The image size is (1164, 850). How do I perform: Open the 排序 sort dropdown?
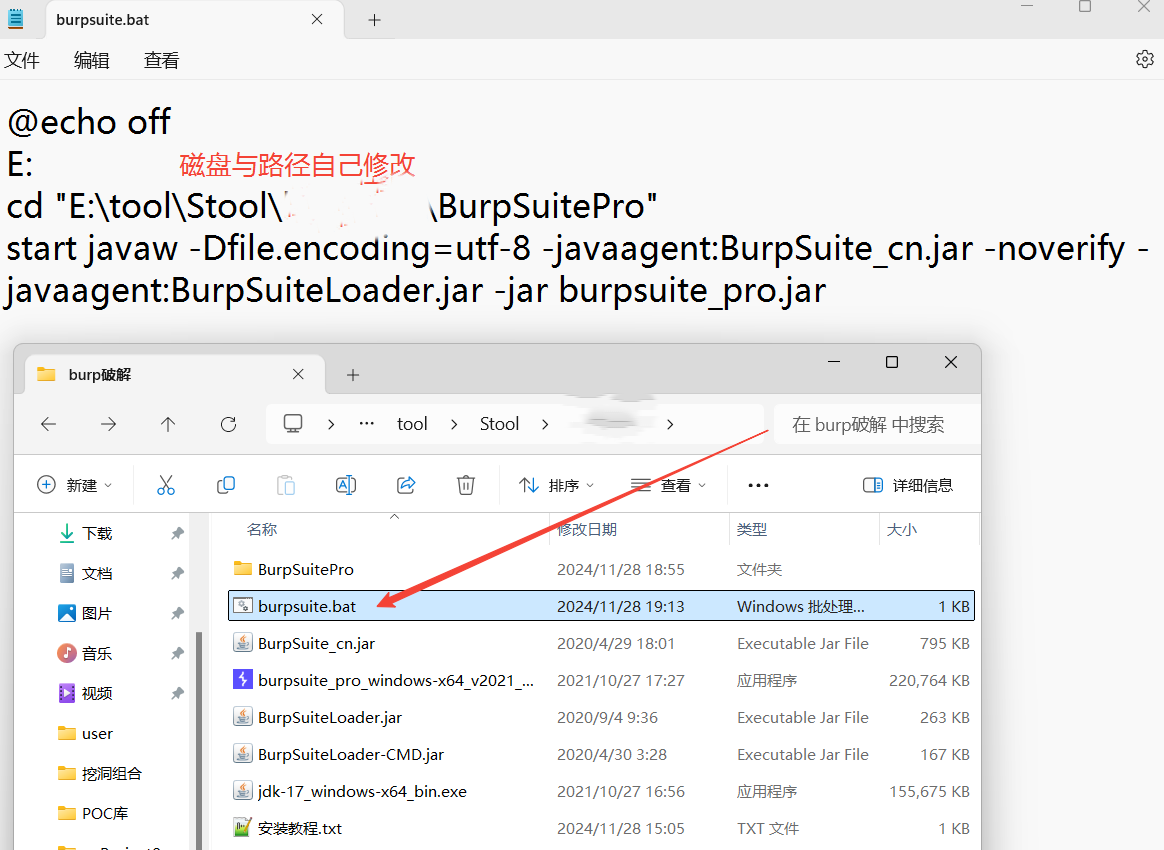pyautogui.click(x=557, y=485)
